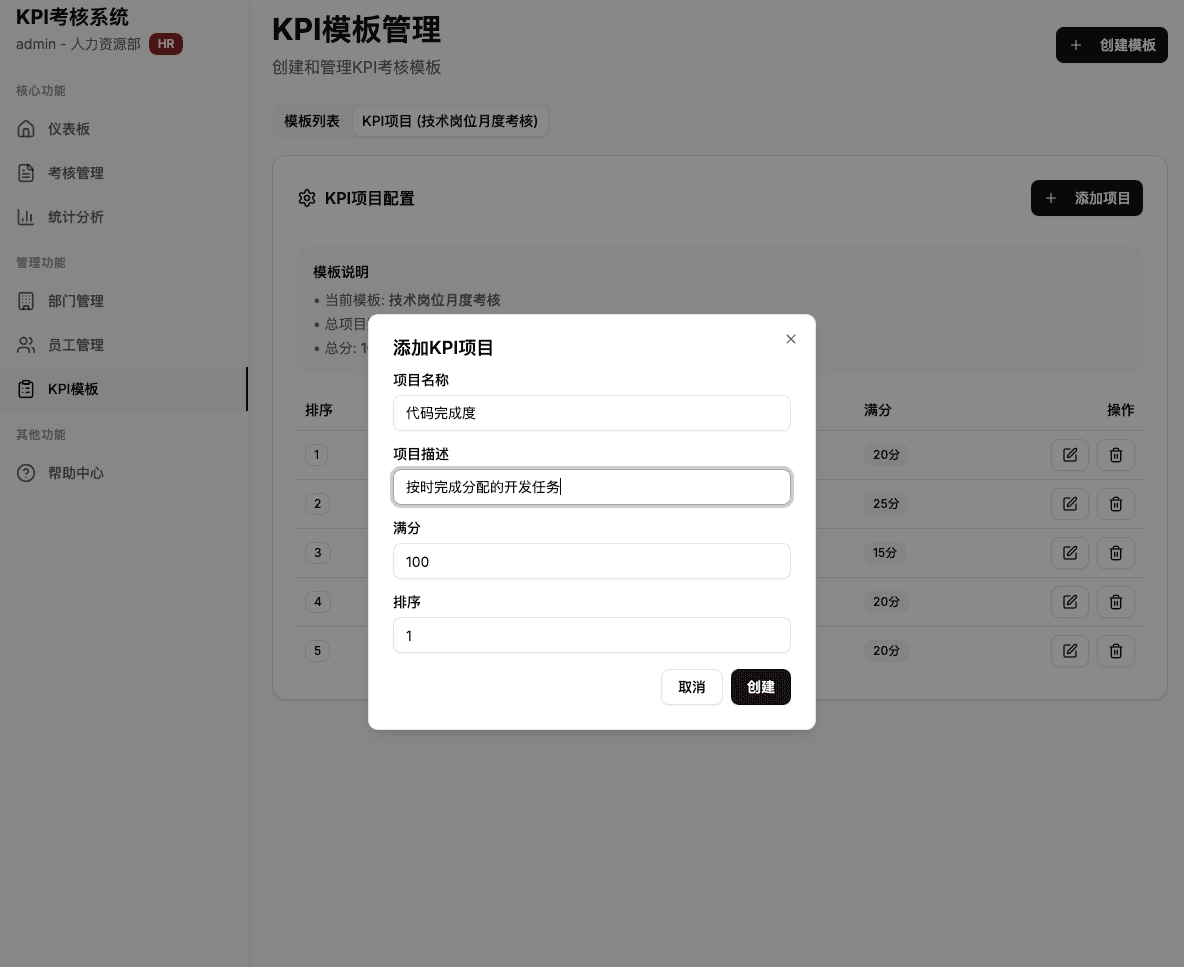This screenshot has height=967, width=1184.
Task: Open 帮助中心 in the sidebar
Action: coord(124,473)
